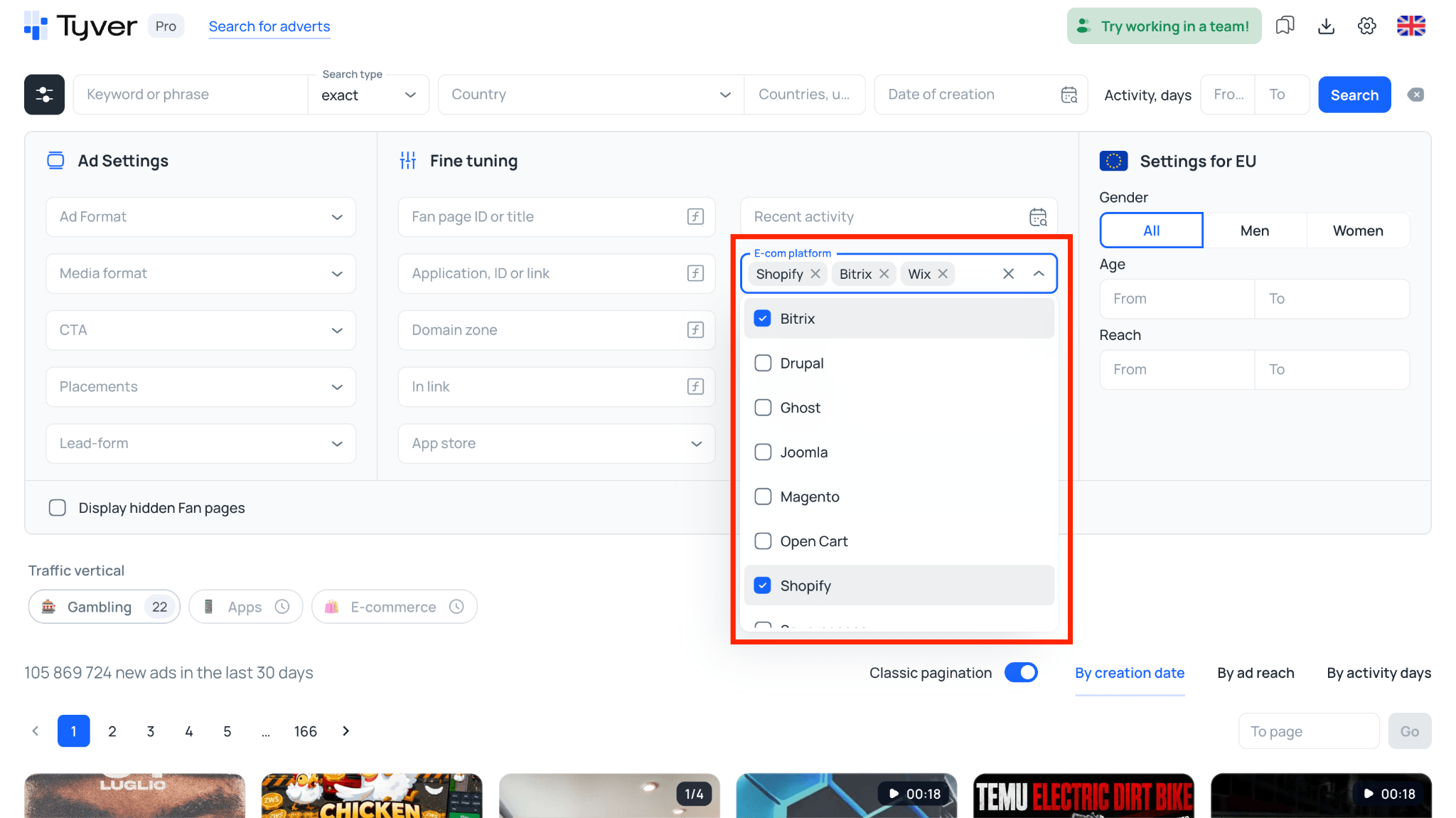Screen dimensions: 1456x818
Task: Select Gambling traffic vertical
Action: tap(104, 607)
